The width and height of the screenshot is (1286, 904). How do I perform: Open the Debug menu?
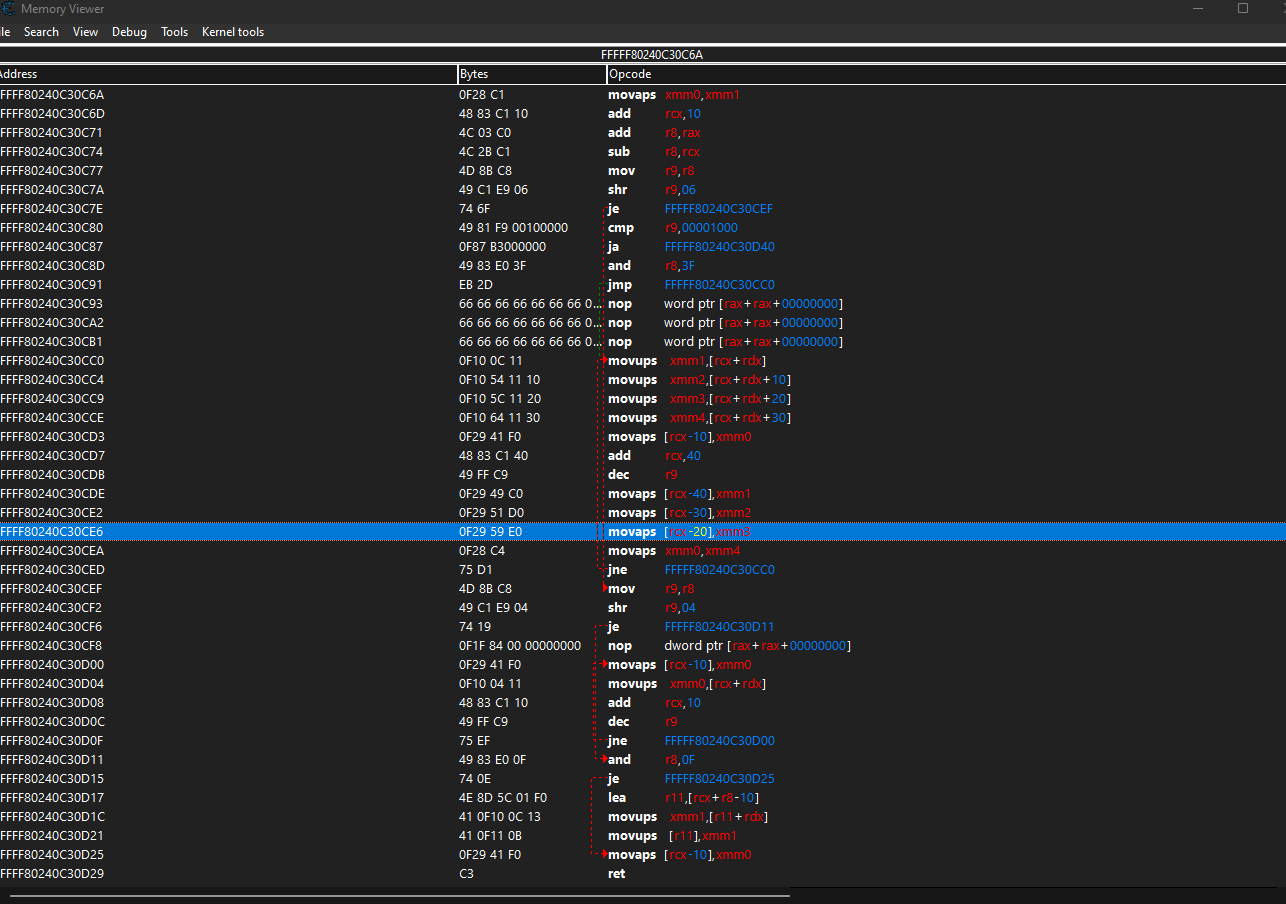[x=129, y=32]
